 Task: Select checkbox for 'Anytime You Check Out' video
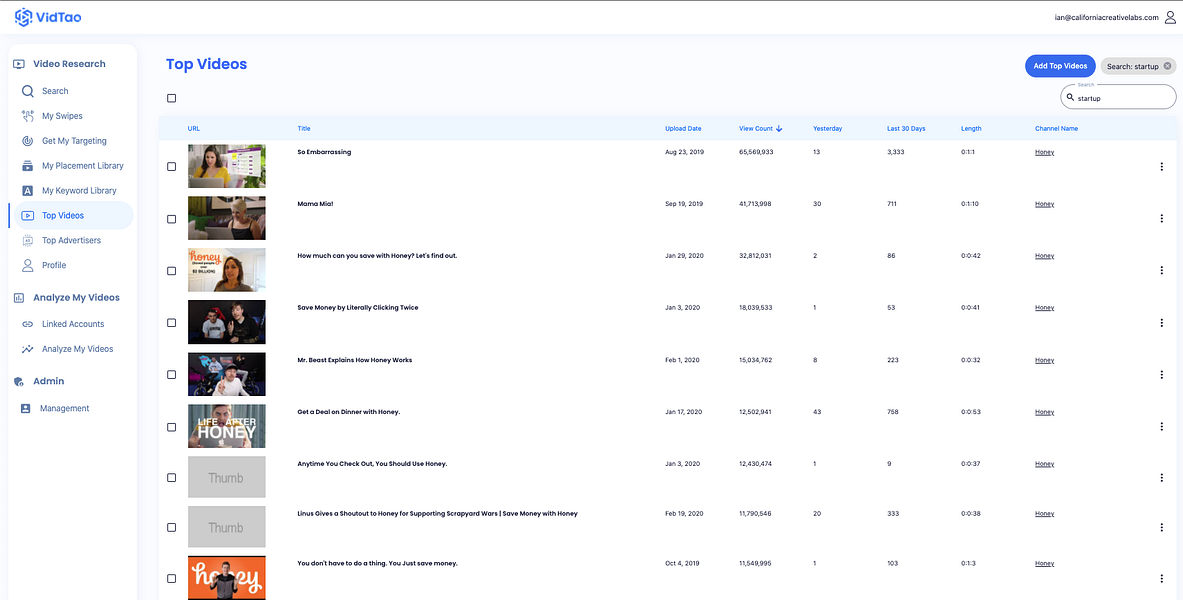coord(171,478)
